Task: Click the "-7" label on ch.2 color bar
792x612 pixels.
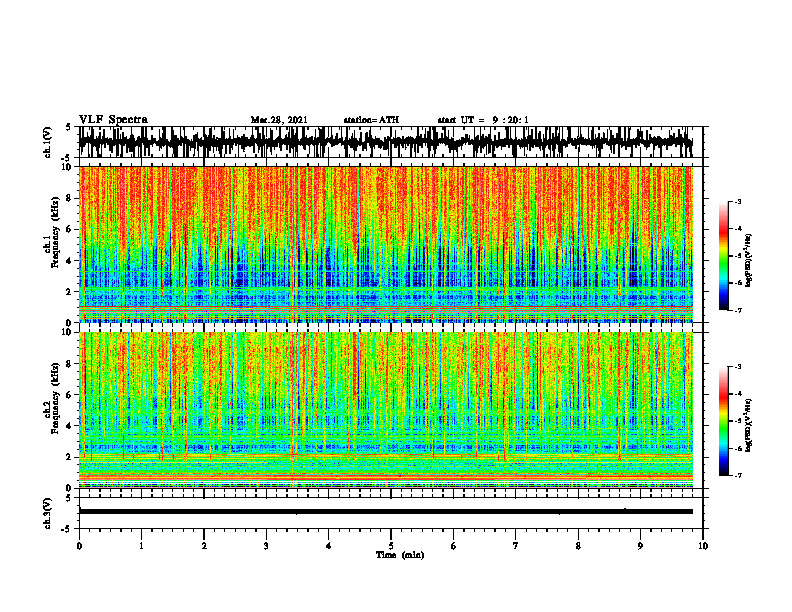Action: pyautogui.click(x=737, y=475)
